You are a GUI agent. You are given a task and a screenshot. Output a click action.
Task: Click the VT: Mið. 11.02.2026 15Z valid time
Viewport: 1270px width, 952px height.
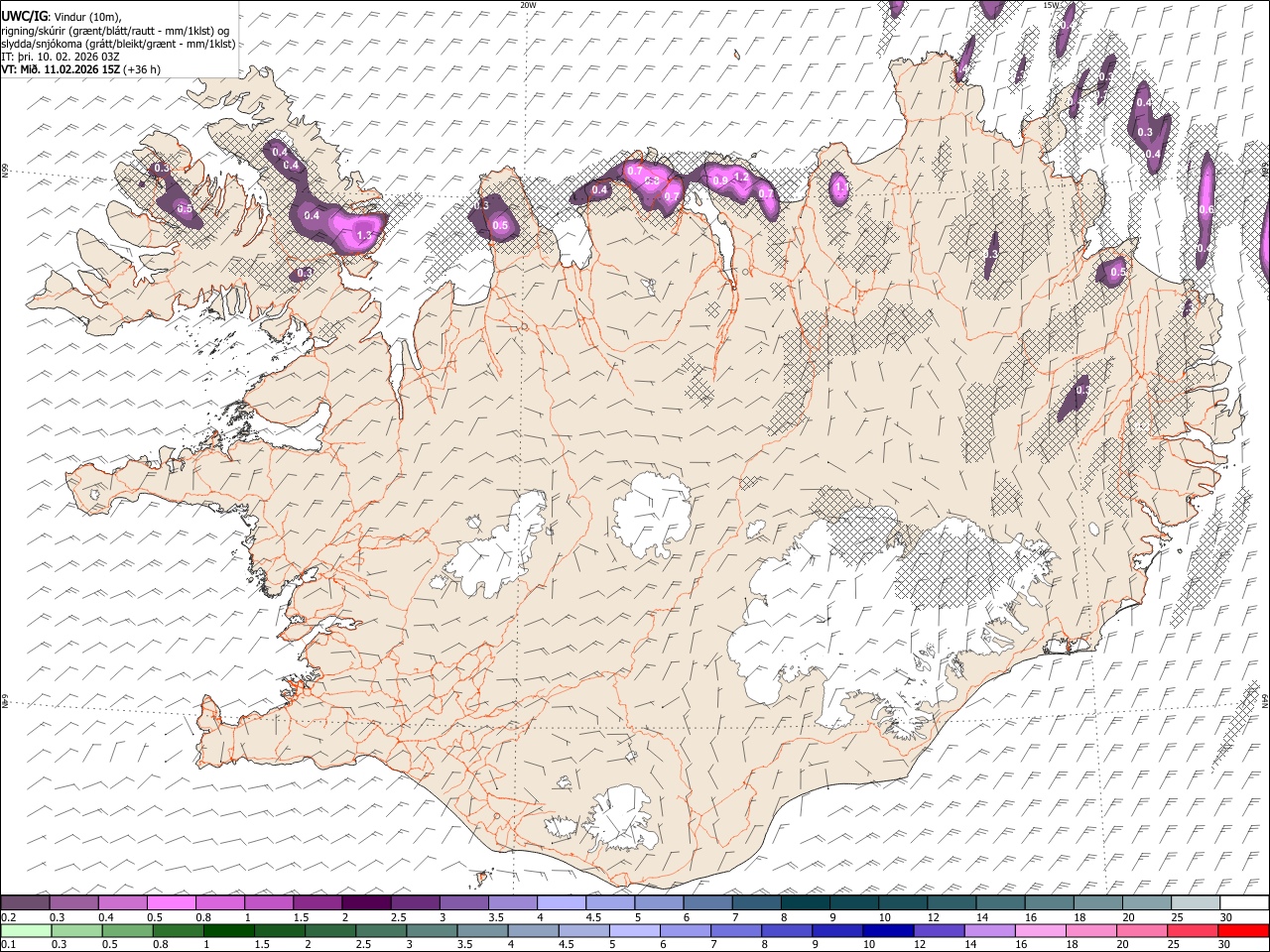(x=61, y=69)
